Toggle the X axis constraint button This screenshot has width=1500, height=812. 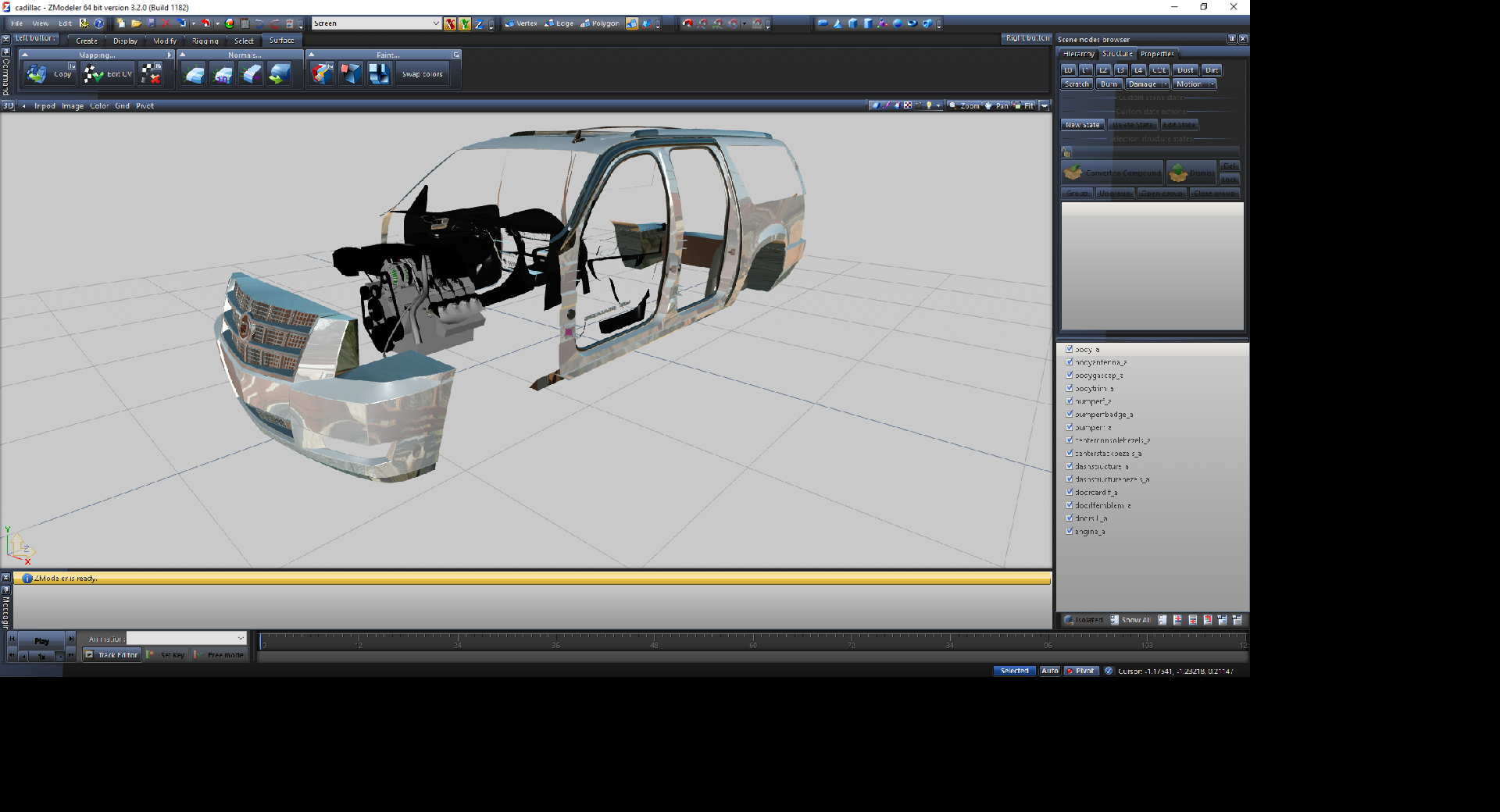pos(450,23)
